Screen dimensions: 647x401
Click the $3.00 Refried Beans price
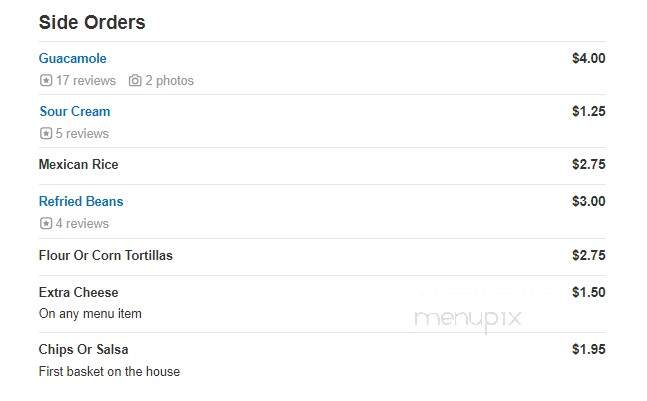(x=588, y=201)
